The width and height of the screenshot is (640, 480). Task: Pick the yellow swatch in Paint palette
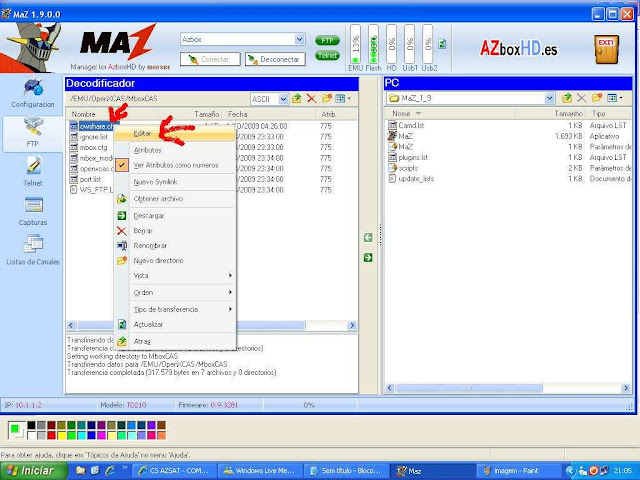pos(61,435)
